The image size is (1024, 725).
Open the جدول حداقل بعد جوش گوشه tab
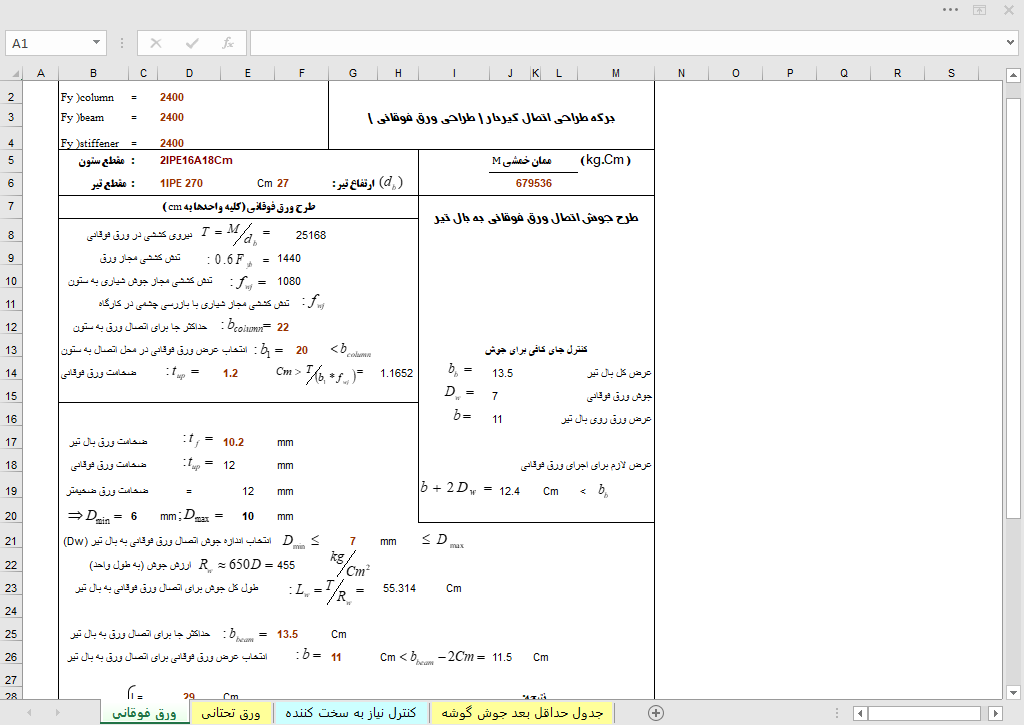pyautogui.click(x=522, y=713)
